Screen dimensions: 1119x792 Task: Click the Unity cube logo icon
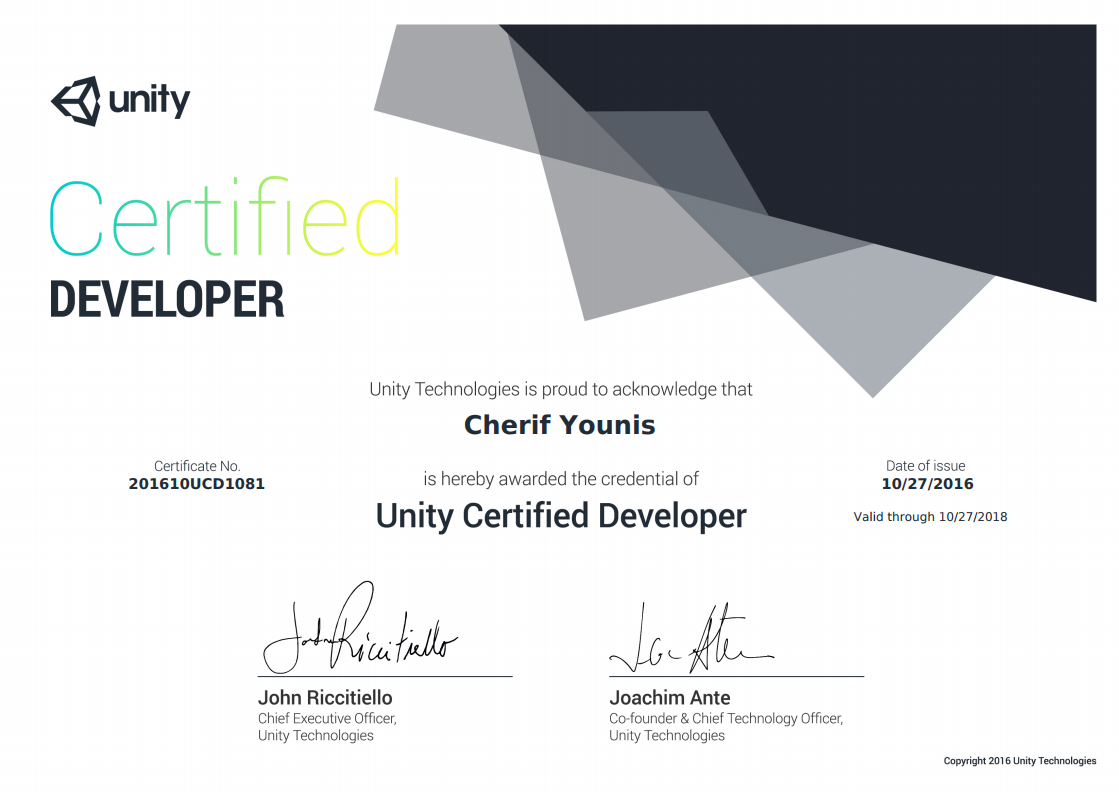coord(76,101)
